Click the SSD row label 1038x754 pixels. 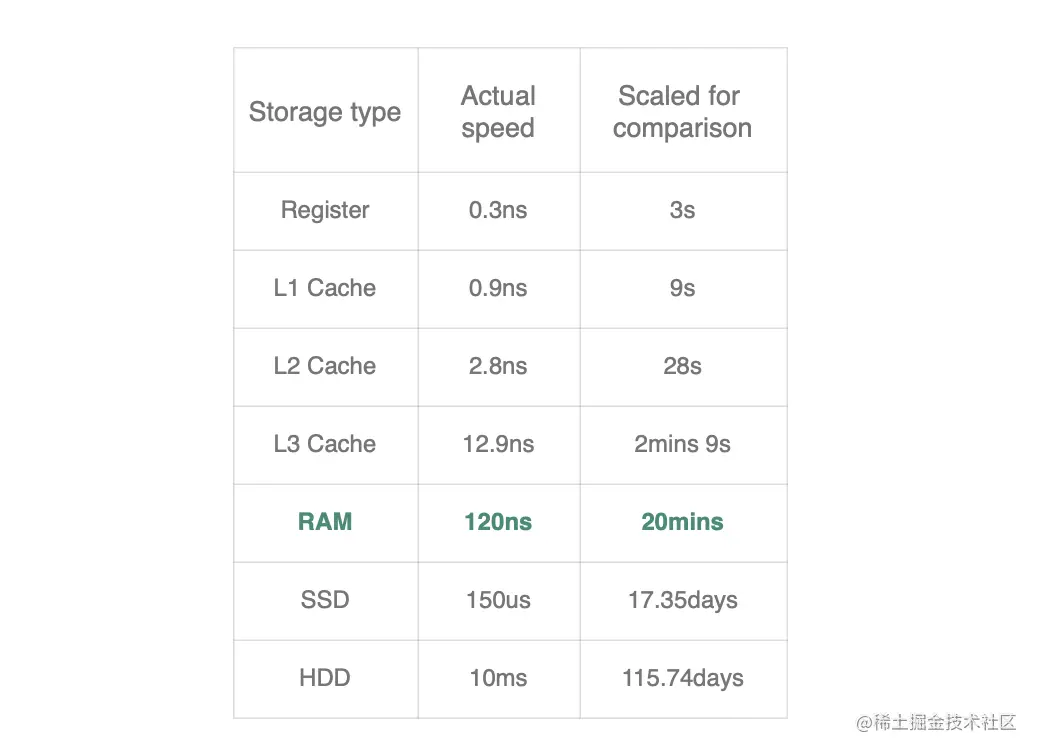pos(325,600)
